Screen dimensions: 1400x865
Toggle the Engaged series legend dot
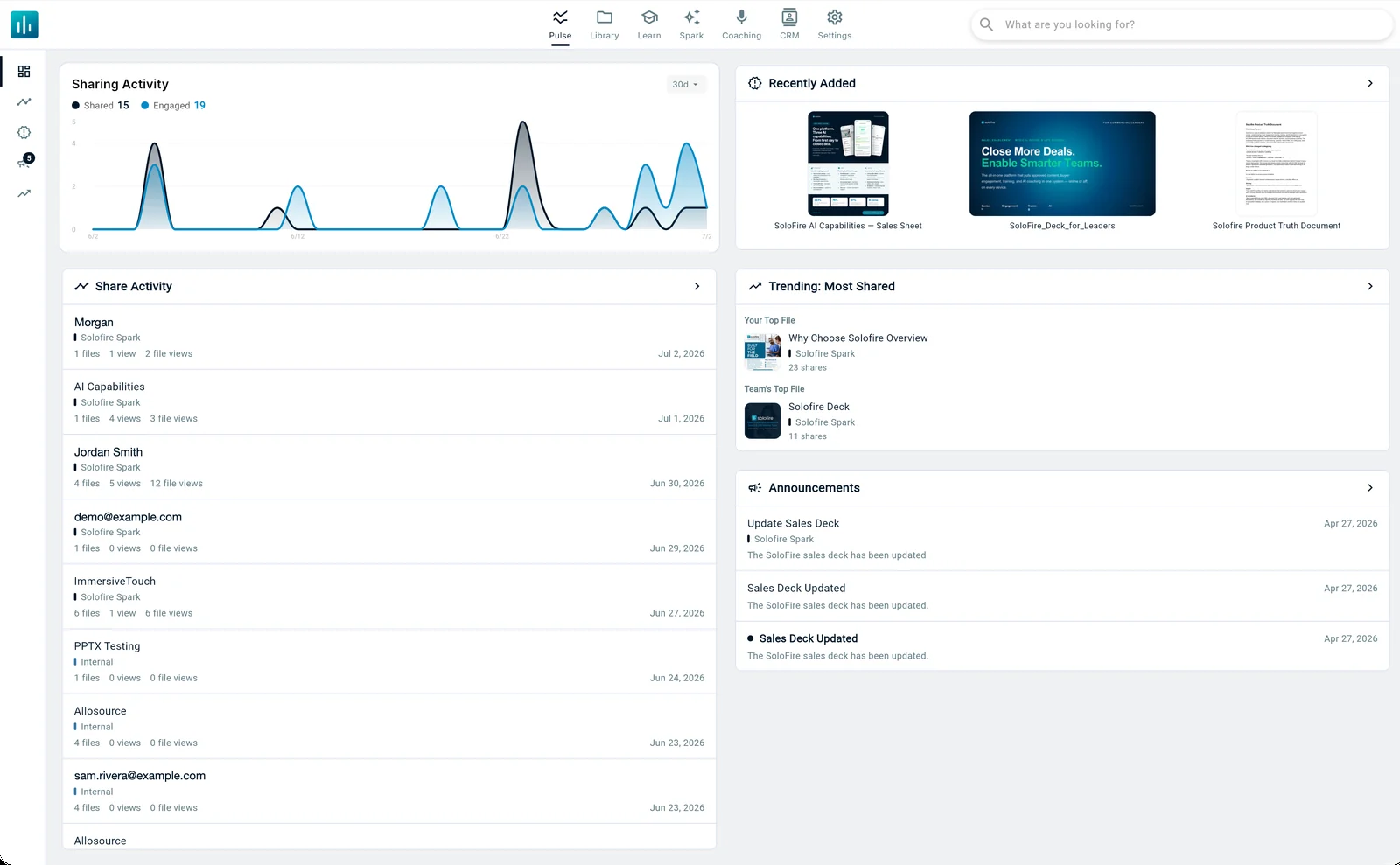(x=145, y=106)
